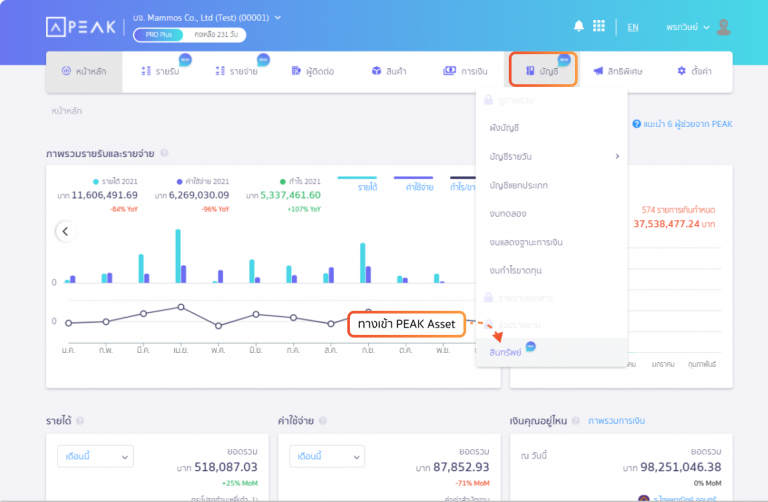Click the ตั้งค่า gear icon
This screenshot has height=502, width=768.
point(681,71)
